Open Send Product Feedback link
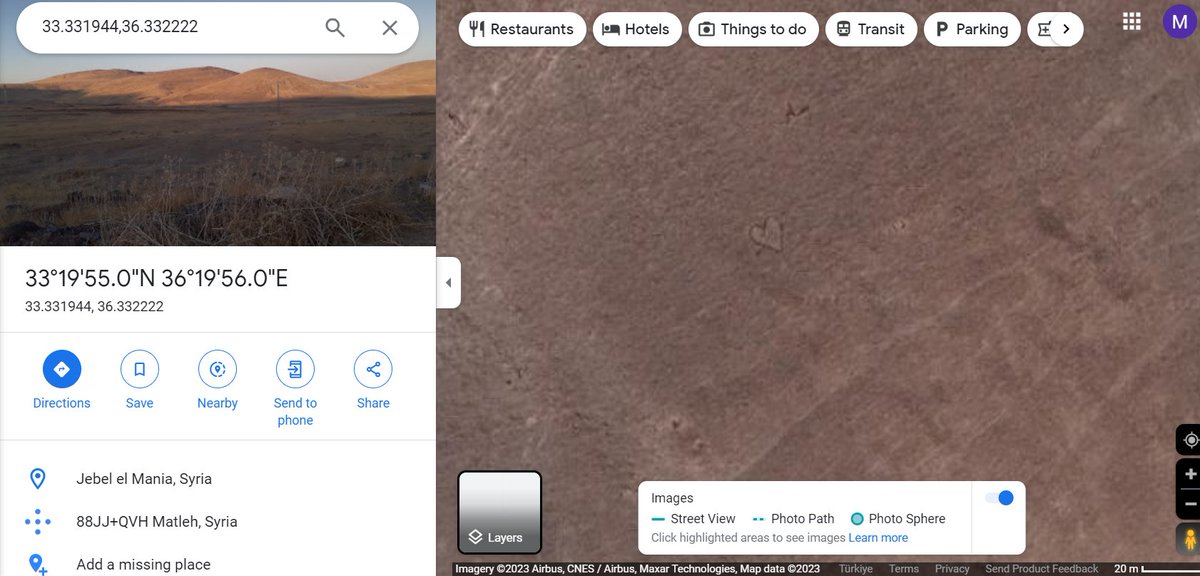The height and width of the screenshot is (576, 1200). [x=1042, y=569]
